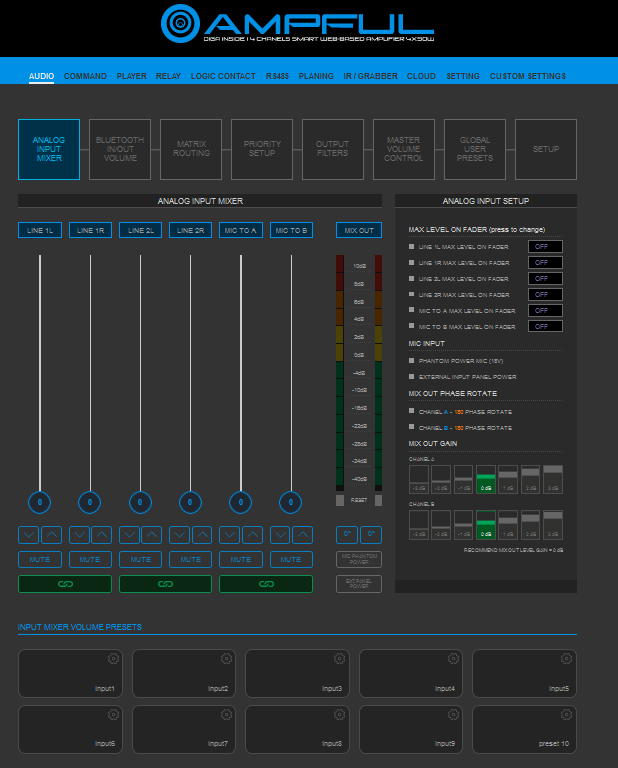Mute the LINE 2L channel
Screen dimensions: 618x768
pos(141,559)
